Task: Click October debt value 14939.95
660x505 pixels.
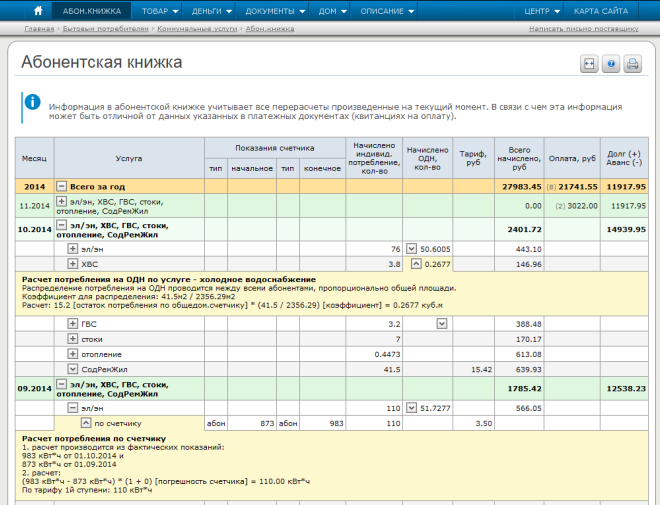Action: click(626, 229)
